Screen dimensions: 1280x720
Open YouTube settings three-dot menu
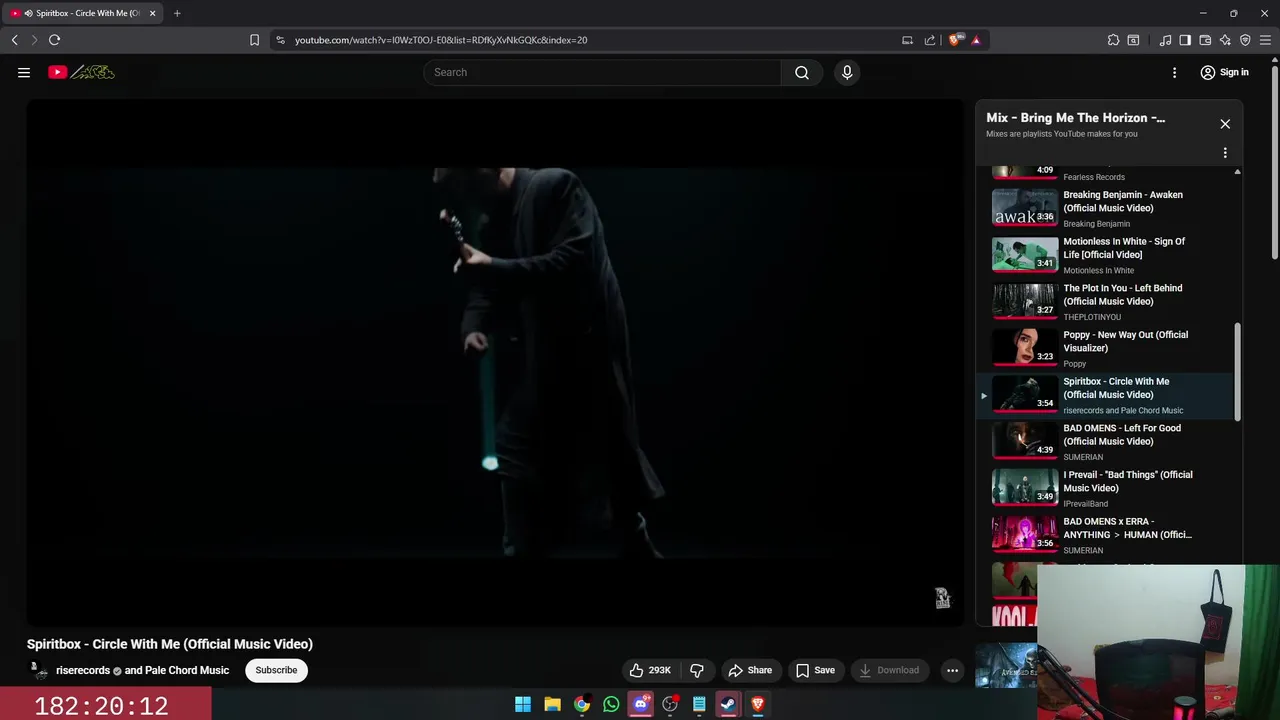pos(1175,72)
